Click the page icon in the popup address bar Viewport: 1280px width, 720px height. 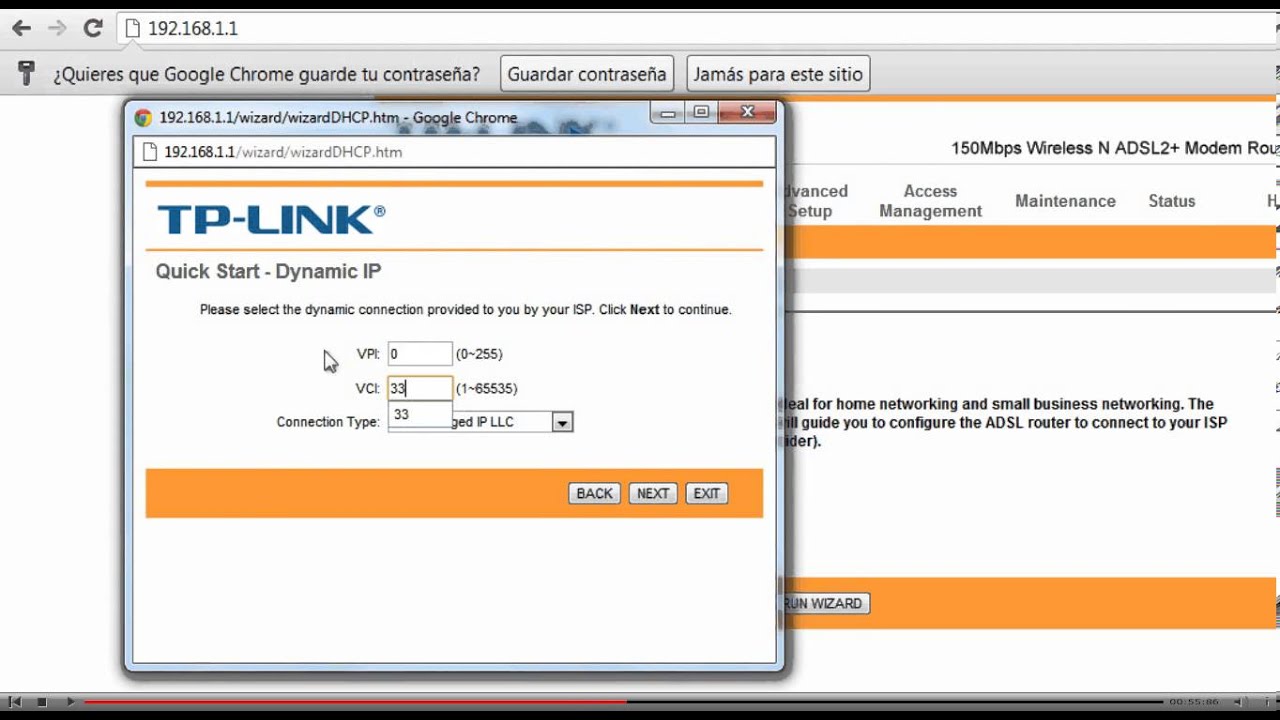[150, 152]
